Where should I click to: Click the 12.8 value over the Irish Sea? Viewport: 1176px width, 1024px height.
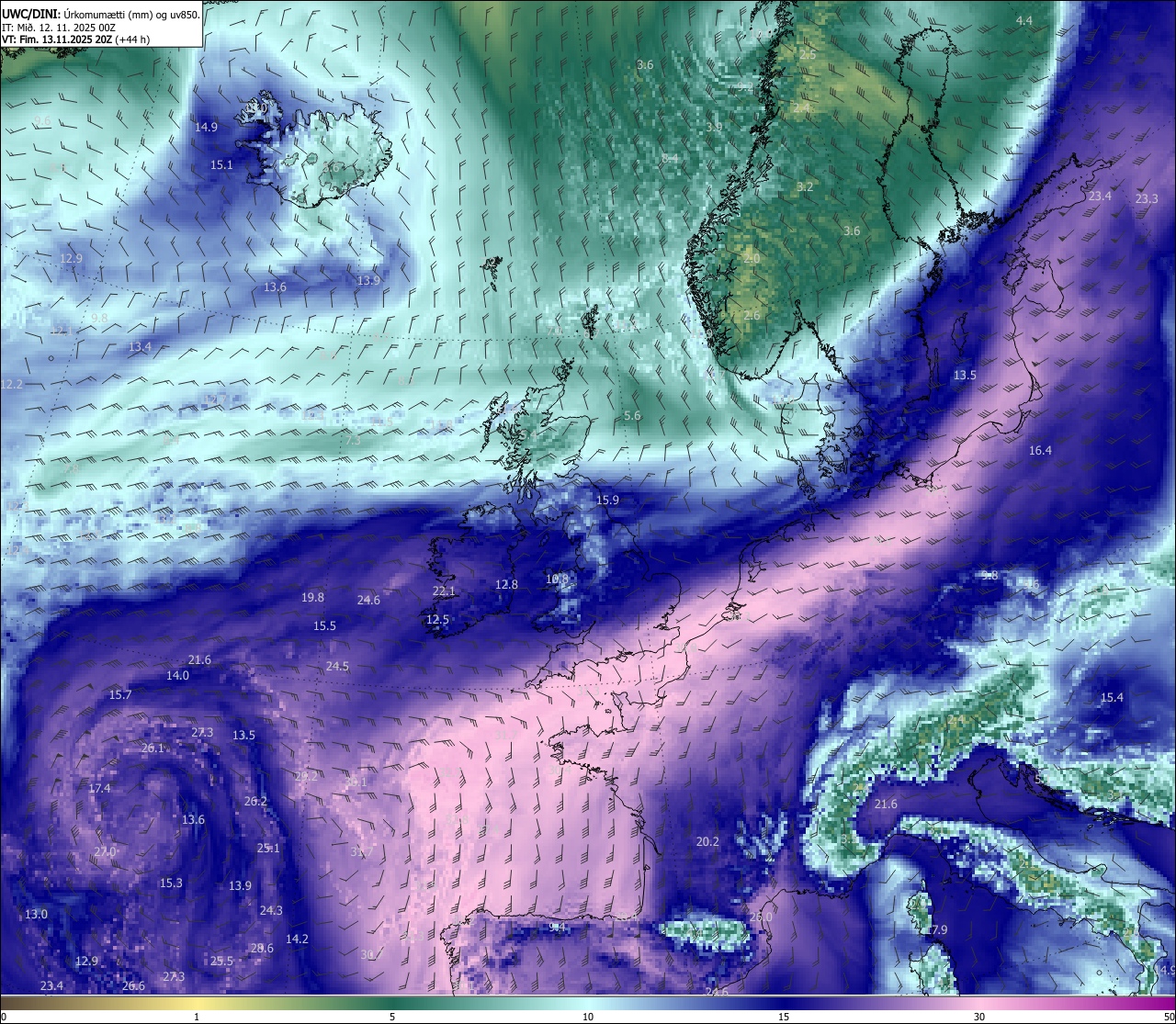[506, 585]
